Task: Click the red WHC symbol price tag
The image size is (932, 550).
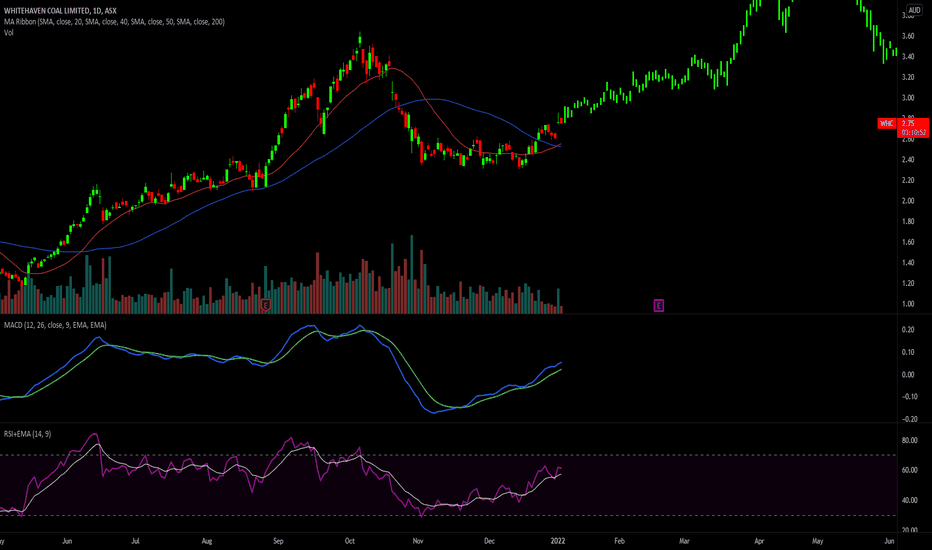Action: [x=886, y=123]
